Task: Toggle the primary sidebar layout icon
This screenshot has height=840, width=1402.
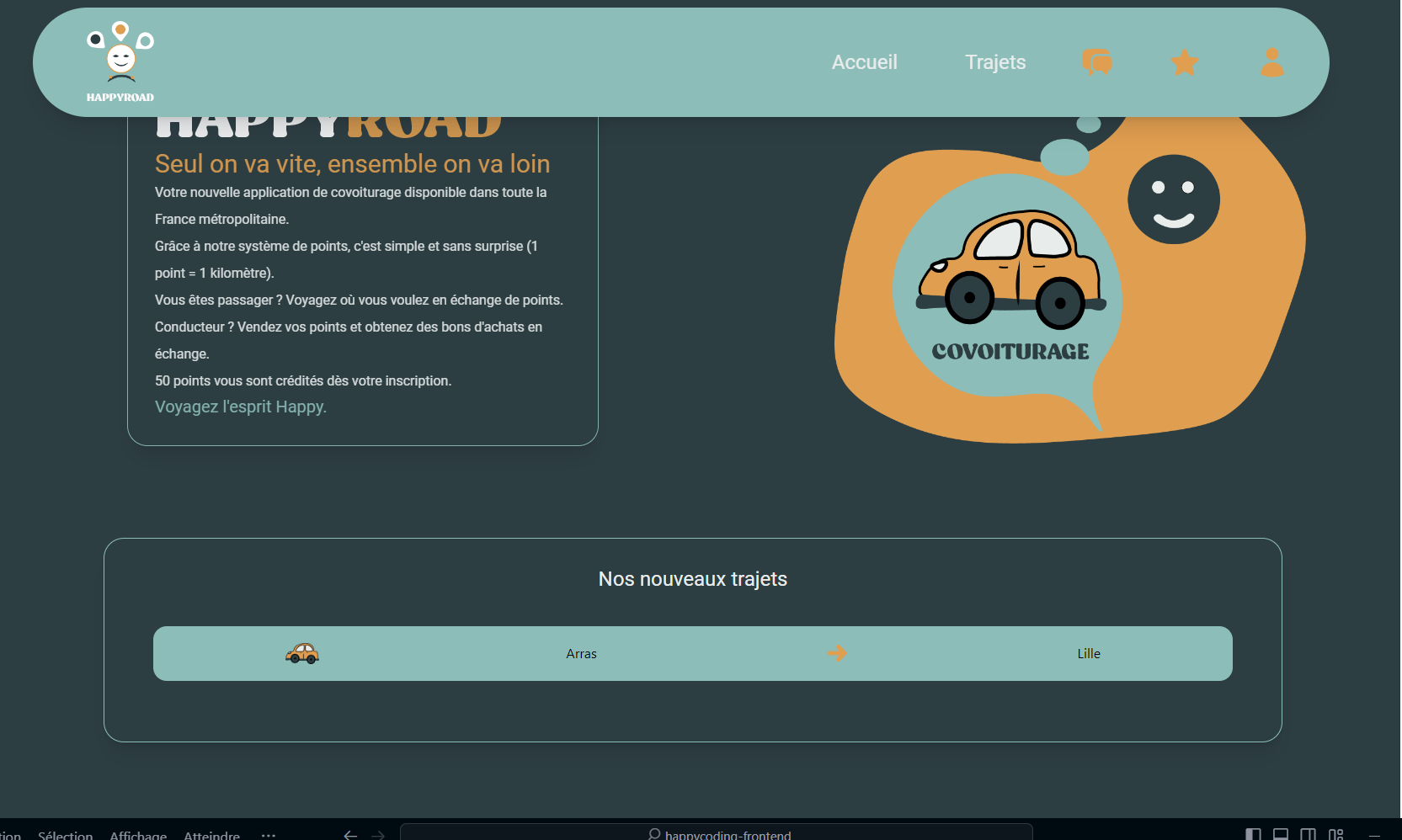Action: [1253, 834]
